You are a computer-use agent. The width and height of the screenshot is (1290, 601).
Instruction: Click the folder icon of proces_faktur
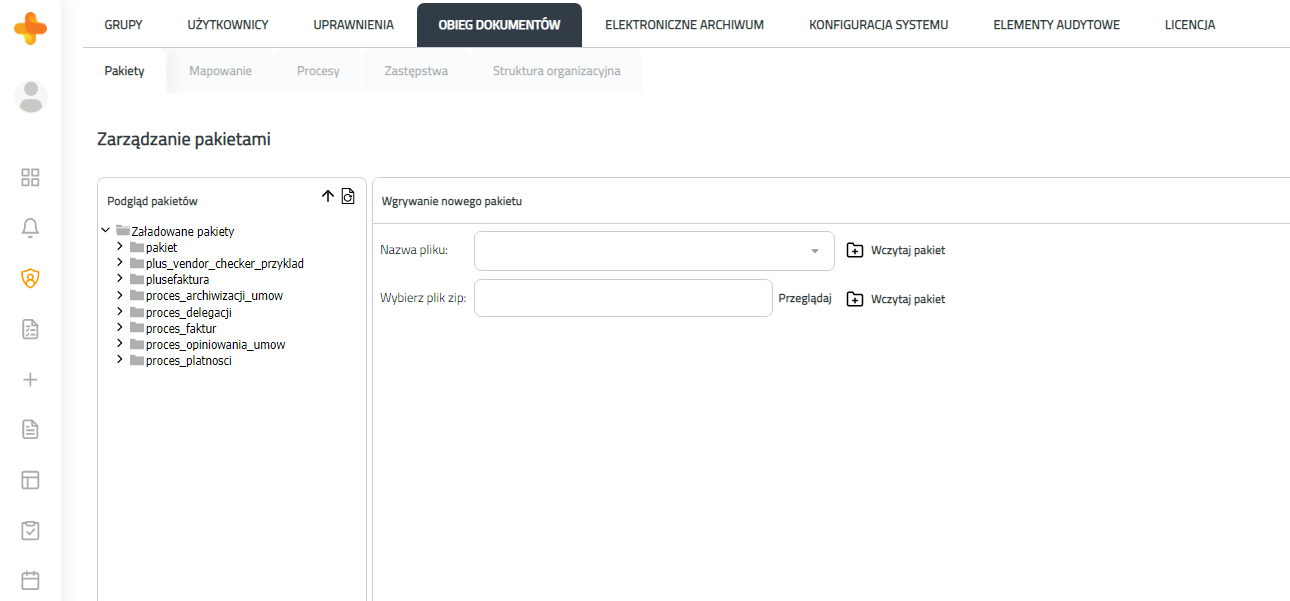pos(137,328)
